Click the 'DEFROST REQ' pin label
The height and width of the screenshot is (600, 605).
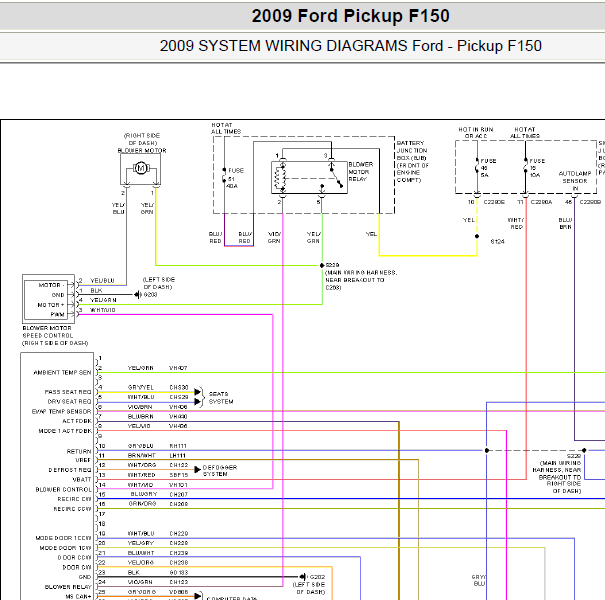[70, 470]
